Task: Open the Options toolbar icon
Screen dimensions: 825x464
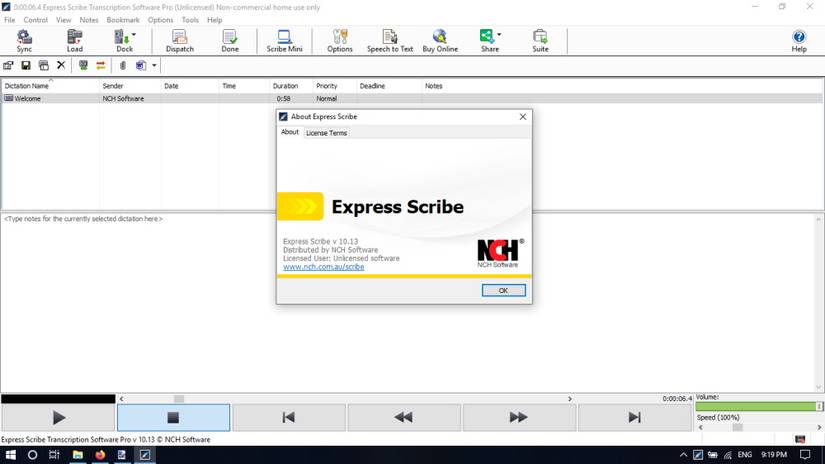Action: click(340, 41)
